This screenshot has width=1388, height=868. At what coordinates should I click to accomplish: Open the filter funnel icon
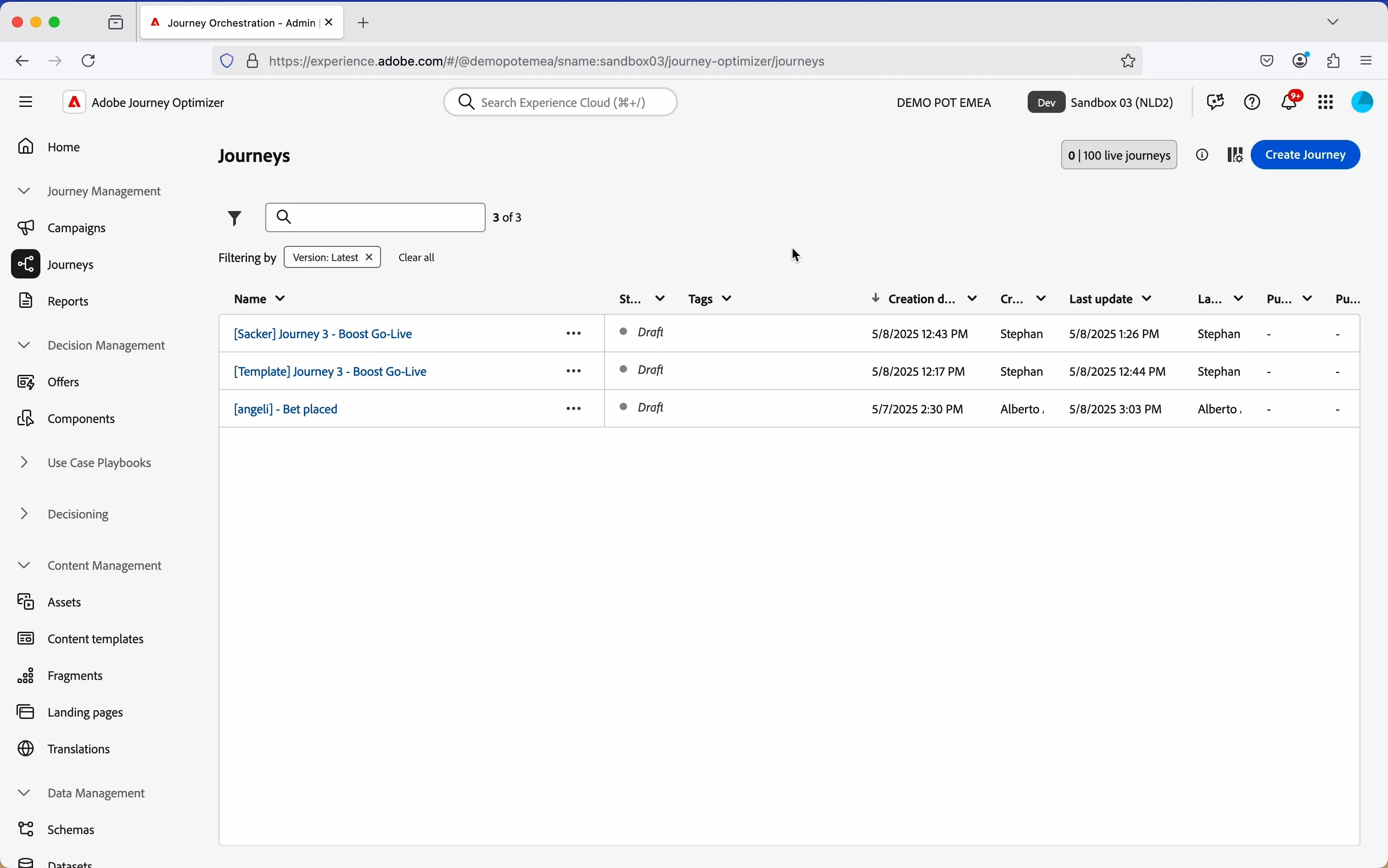tap(235, 218)
